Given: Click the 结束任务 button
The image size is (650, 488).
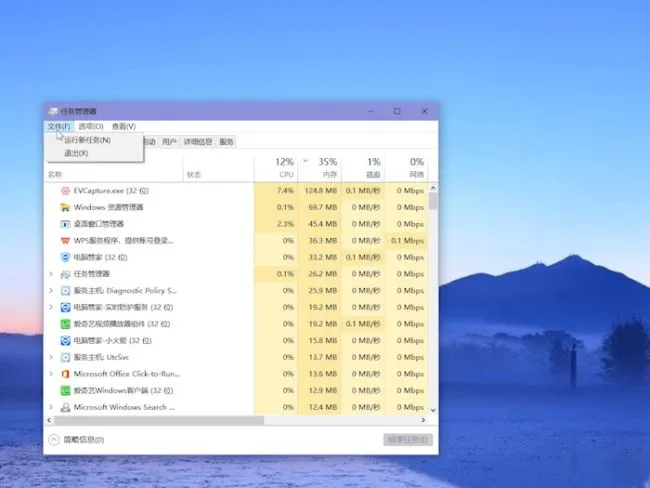Looking at the screenshot, I should pyautogui.click(x=408, y=439).
